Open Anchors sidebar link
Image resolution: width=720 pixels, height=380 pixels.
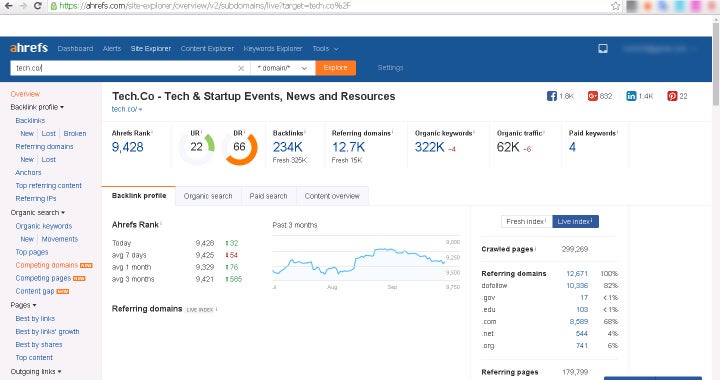(x=28, y=173)
